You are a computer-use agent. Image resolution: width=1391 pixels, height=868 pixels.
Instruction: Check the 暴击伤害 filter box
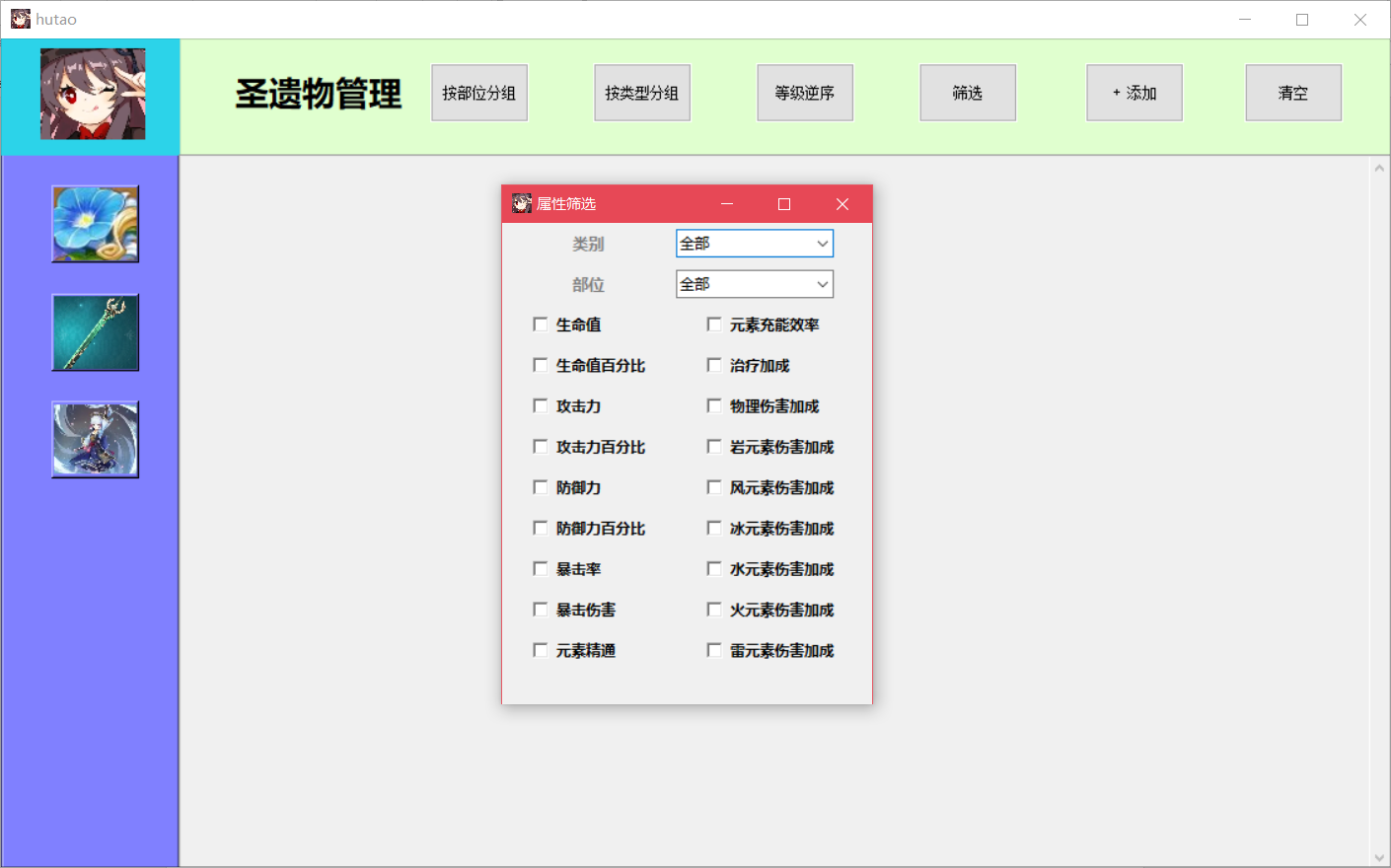pos(540,610)
